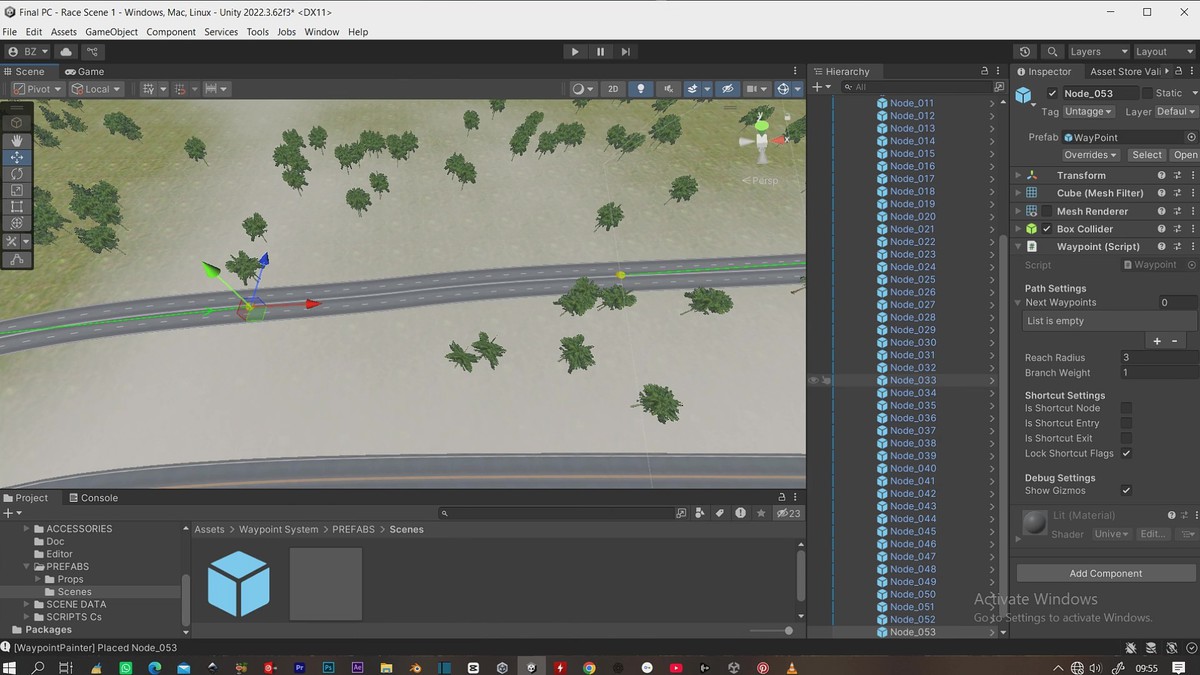Click the Pause button
Image resolution: width=1200 pixels, height=675 pixels.
coord(600,52)
